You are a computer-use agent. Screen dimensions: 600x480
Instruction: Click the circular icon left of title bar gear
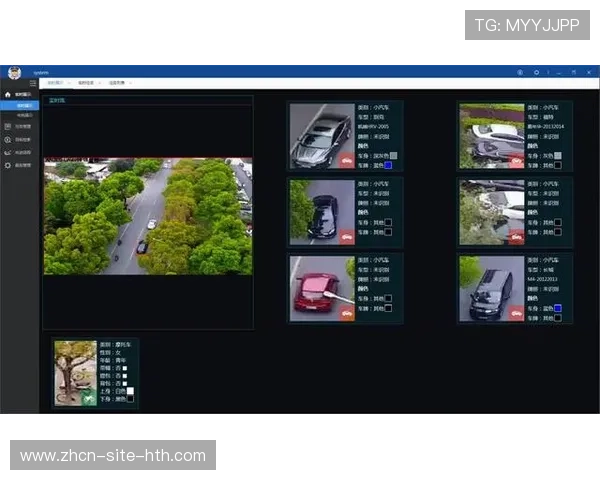[x=520, y=73]
